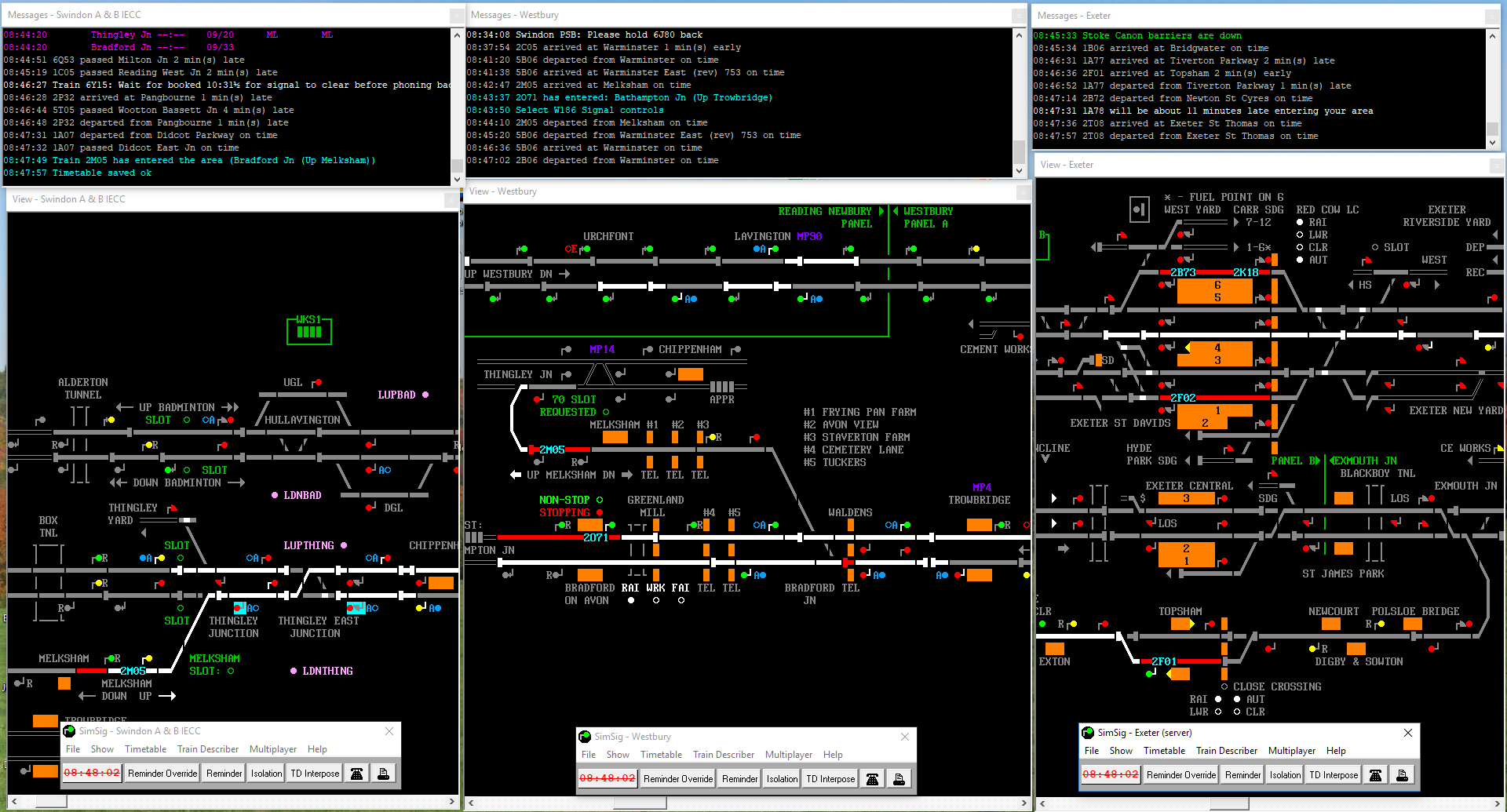Click scroll-down arrow in Westbury messages

pyautogui.click(x=1019, y=170)
